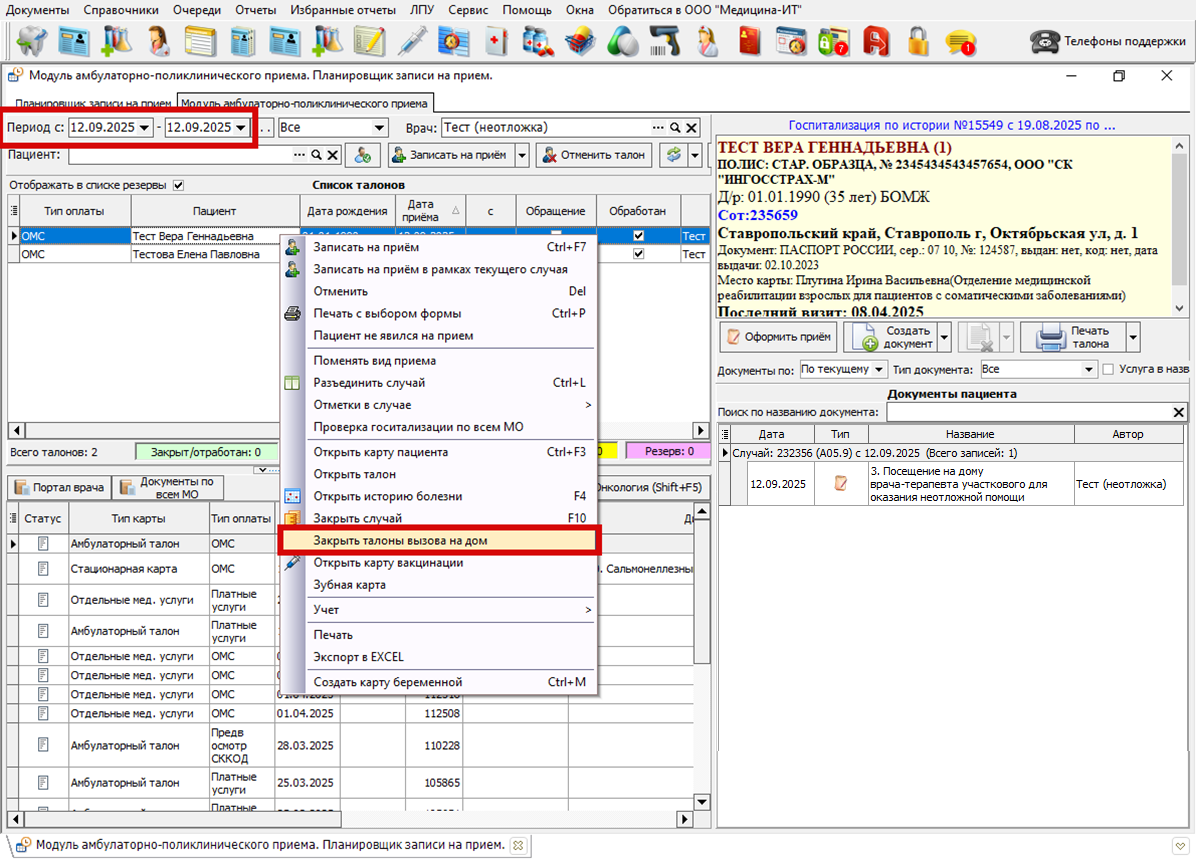Open the period start date dropdown
Screen dimensions: 1196x862
[x=145, y=128]
